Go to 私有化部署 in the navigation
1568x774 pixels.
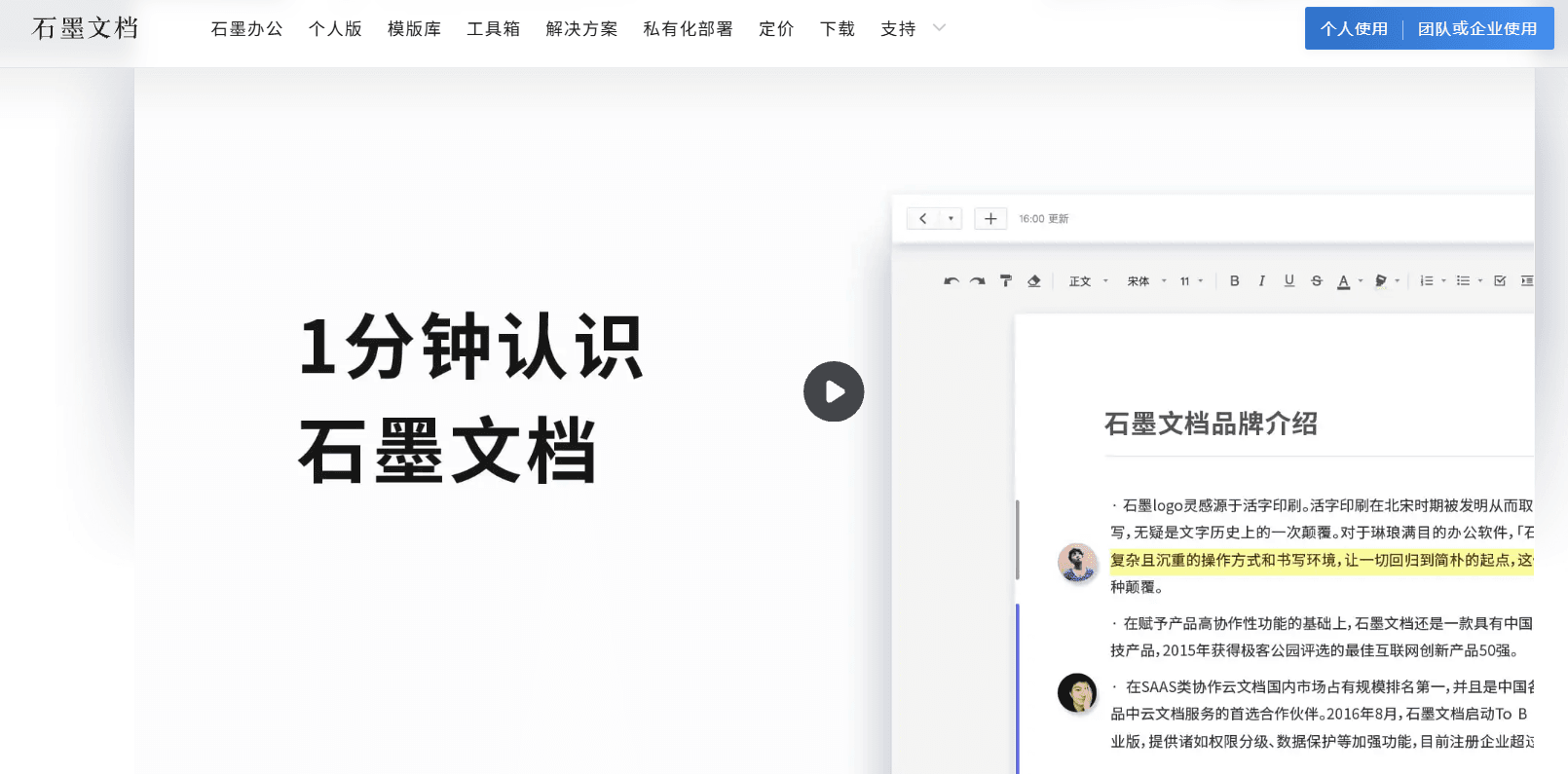688,29
